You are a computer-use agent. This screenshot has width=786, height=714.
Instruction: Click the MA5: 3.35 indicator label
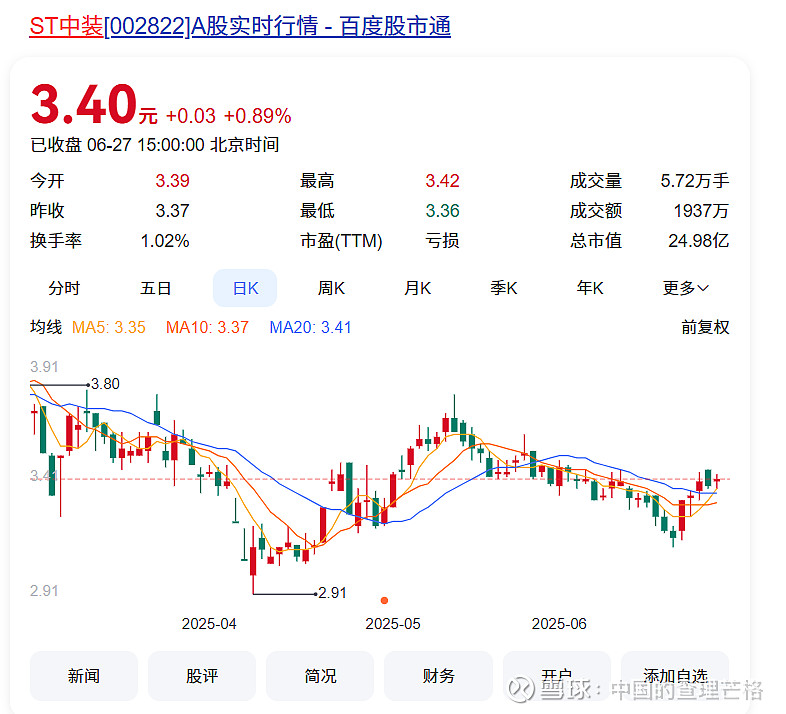coord(109,327)
